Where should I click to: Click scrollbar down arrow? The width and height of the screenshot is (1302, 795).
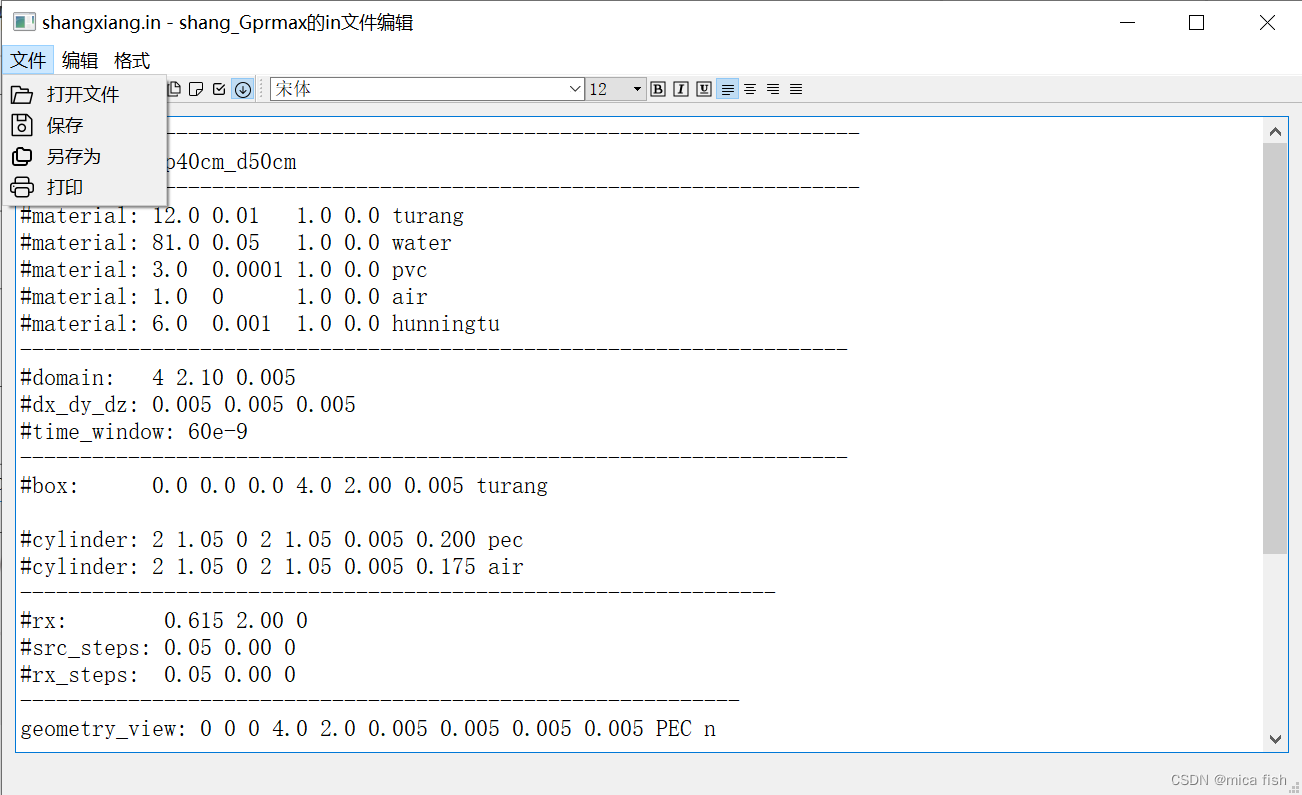tap(1275, 739)
